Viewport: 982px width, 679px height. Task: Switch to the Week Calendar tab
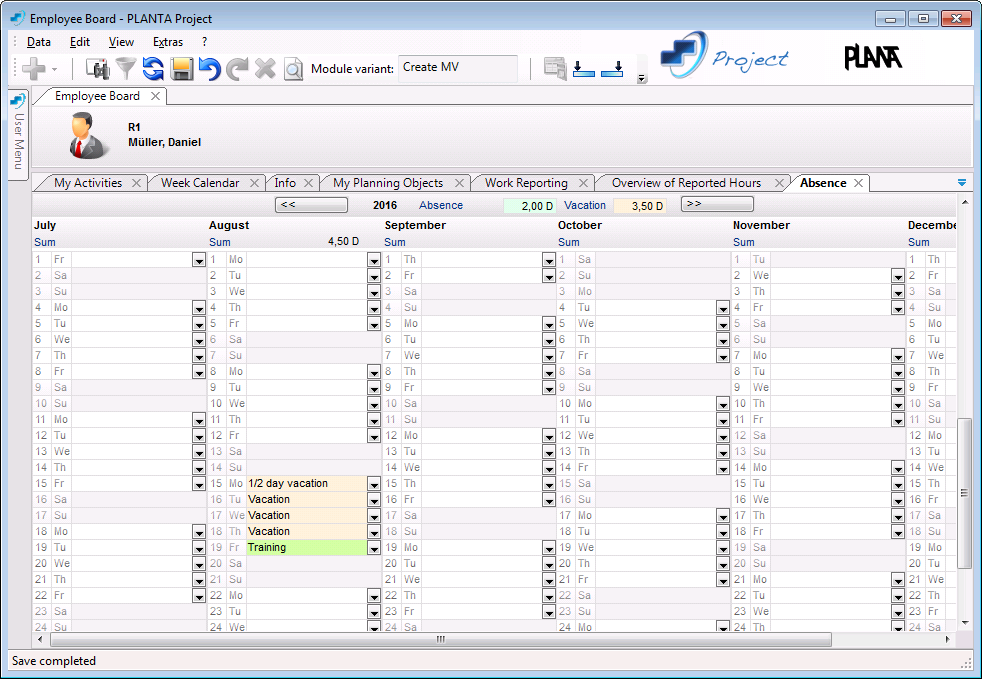pyautogui.click(x=200, y=183)
